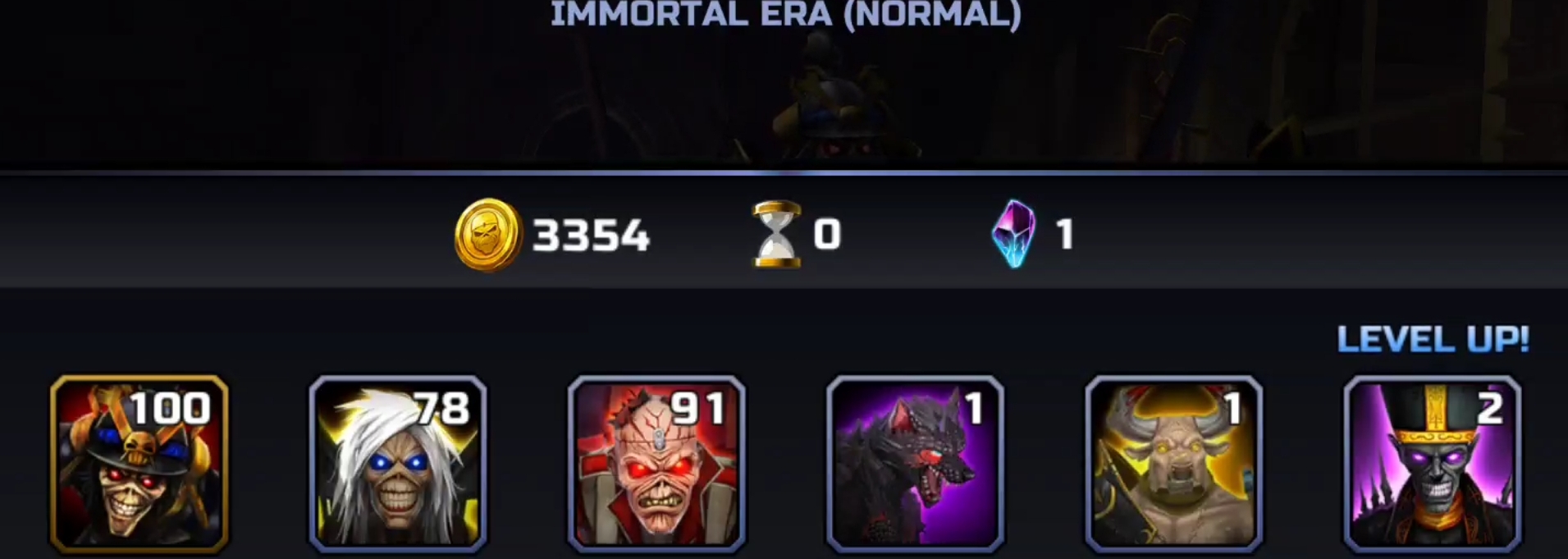Click the level 91 badge on cyborg Eddie

(x=697, y=408)
